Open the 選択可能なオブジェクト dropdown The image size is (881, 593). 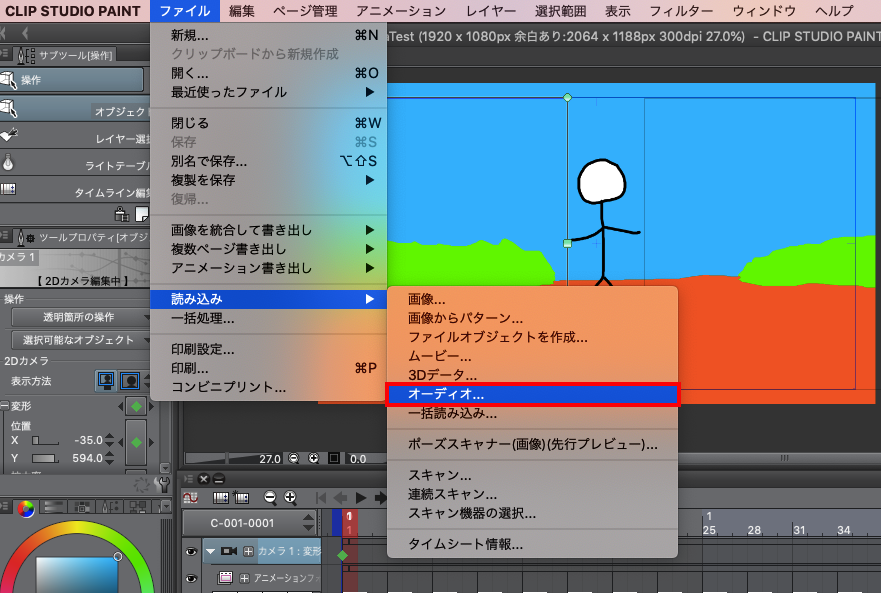80,340
